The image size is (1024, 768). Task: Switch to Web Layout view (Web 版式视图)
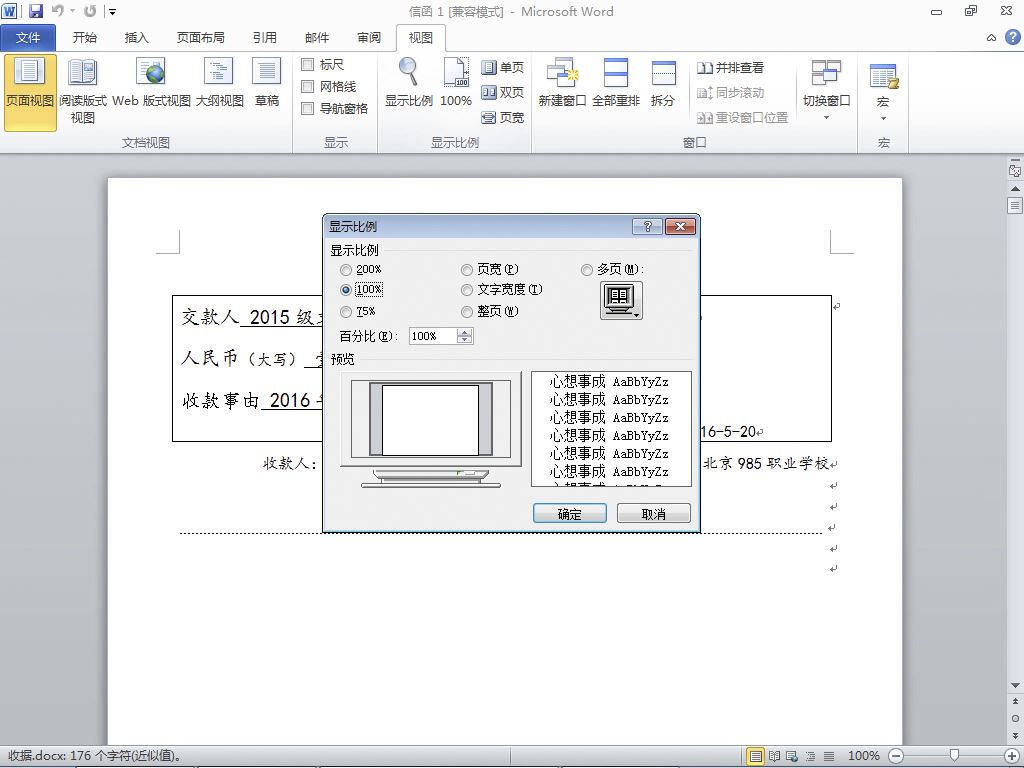click(x=152, y=84)
